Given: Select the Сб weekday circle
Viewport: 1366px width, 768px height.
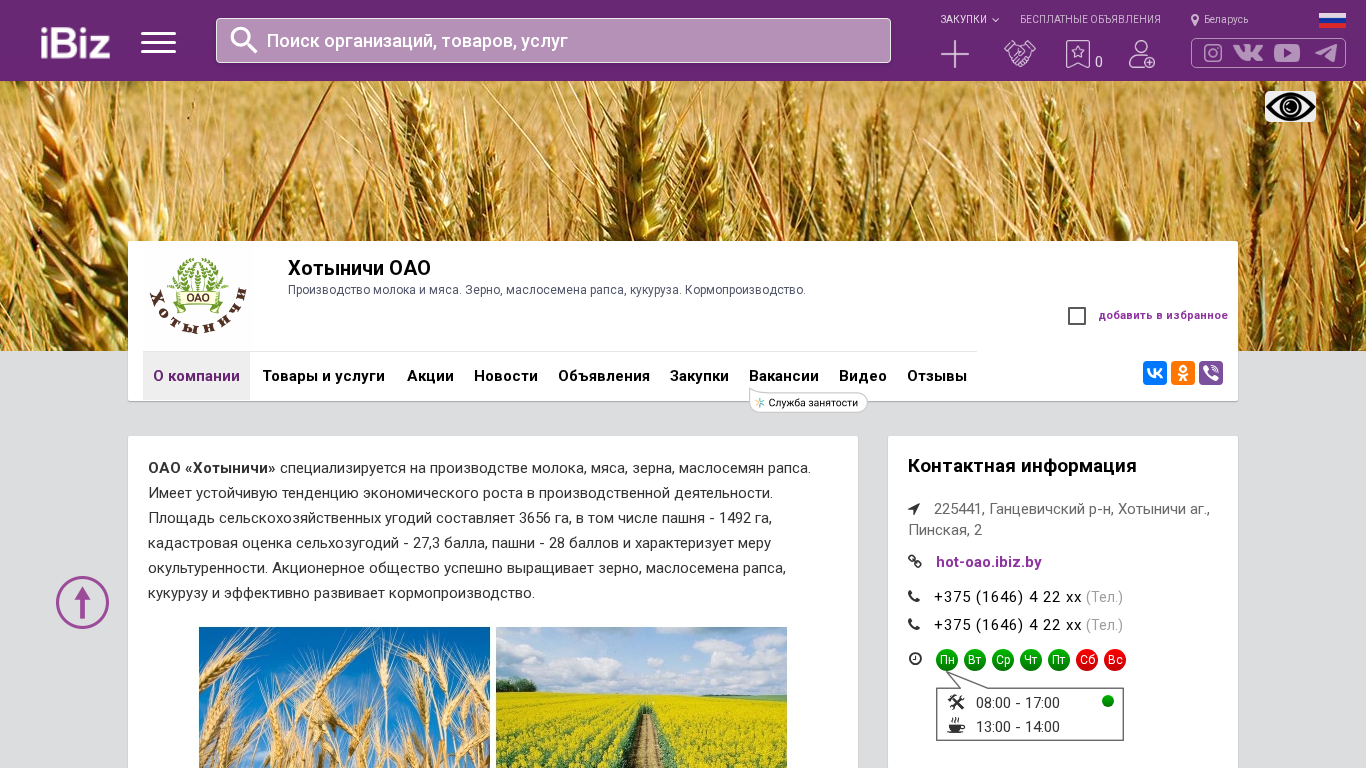Looking at the screenshot, I should tap(1087, 660).
